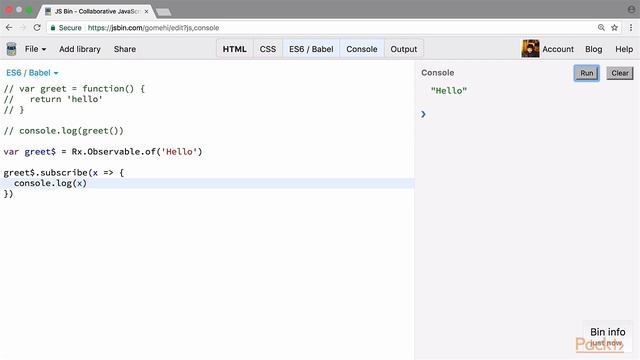The height and width of the screenshot is (360, 640).
Task: Click the console.log(x) code line
Action: 50,183
